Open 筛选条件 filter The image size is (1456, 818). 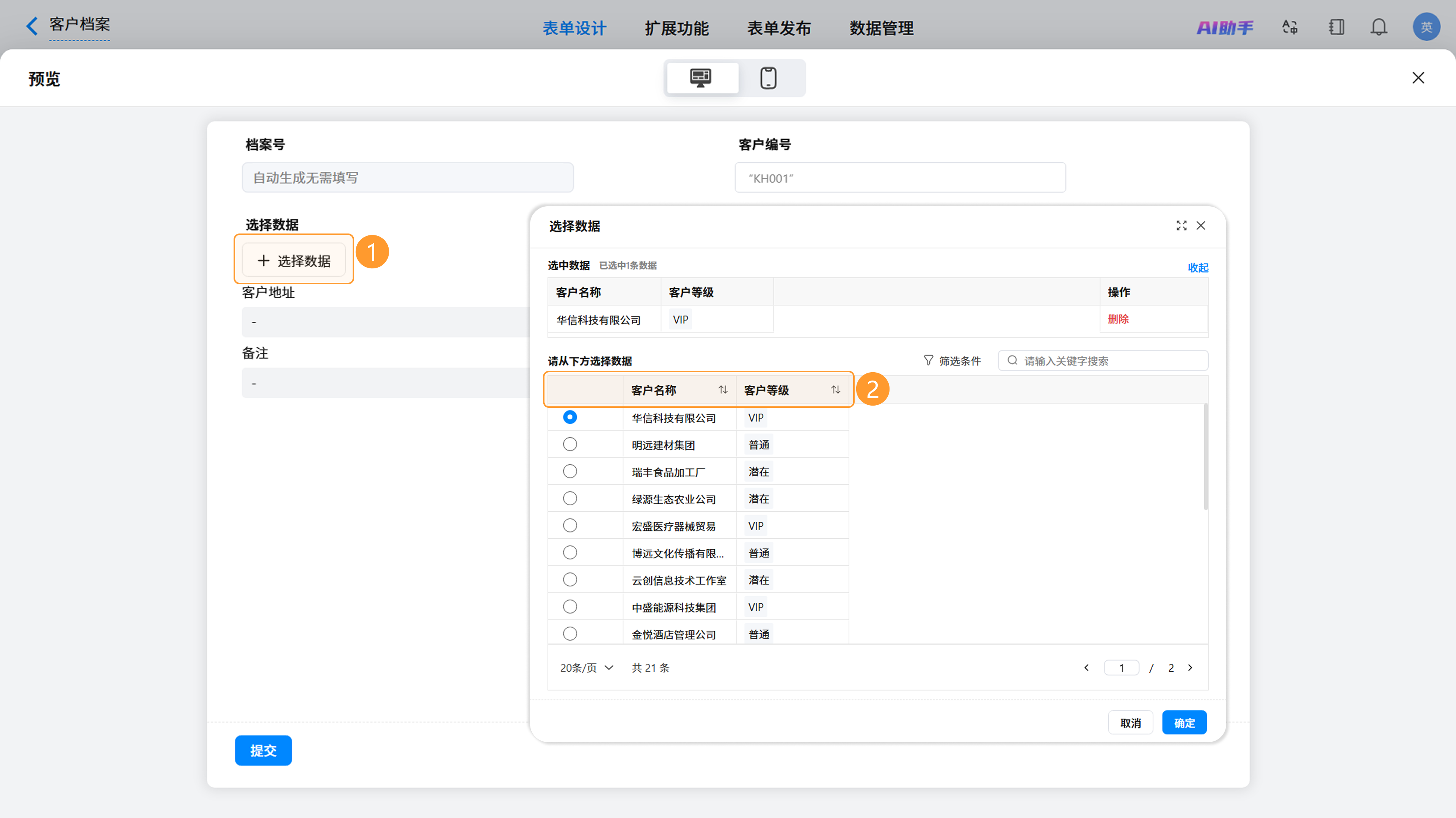952,361
